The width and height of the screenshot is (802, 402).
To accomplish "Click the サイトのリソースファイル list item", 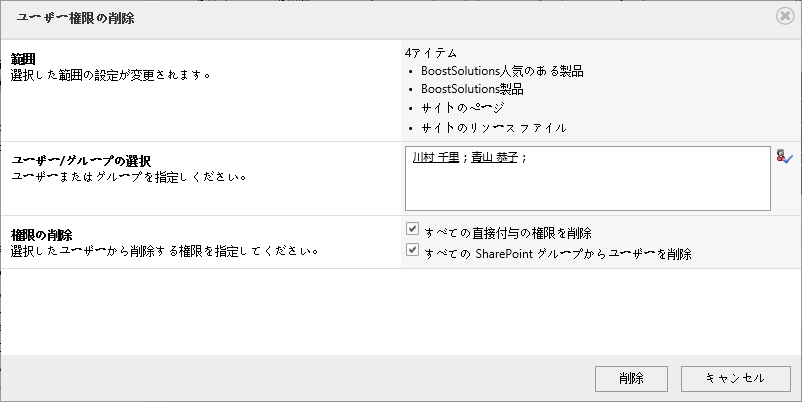I will tap(494, 128).
